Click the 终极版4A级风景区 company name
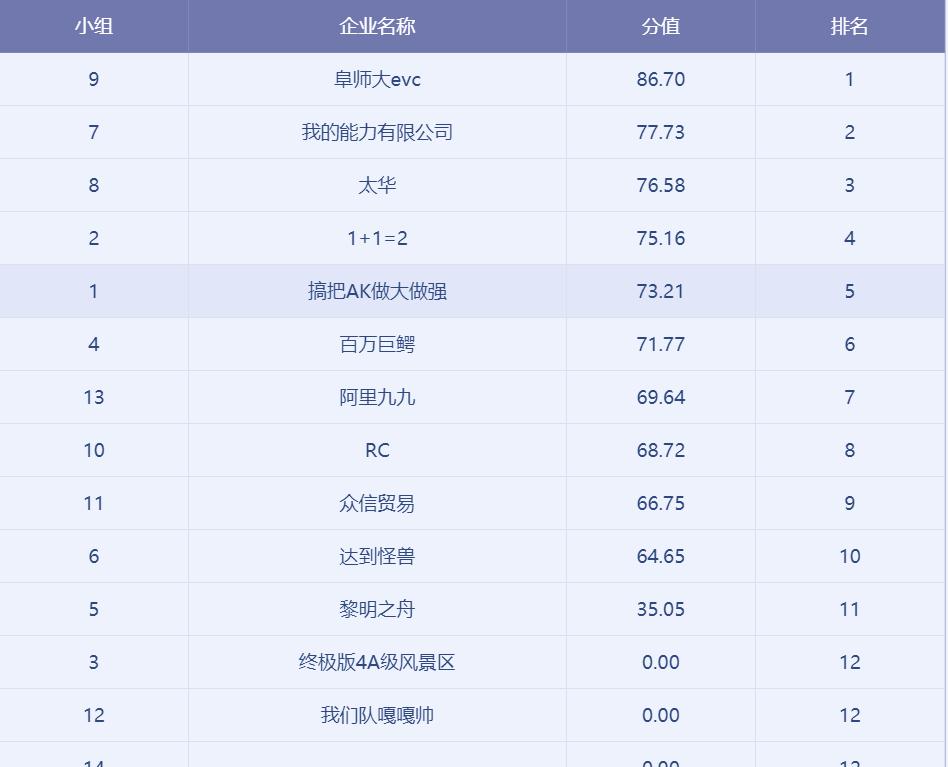948x767 pixels. click(377, 662)
